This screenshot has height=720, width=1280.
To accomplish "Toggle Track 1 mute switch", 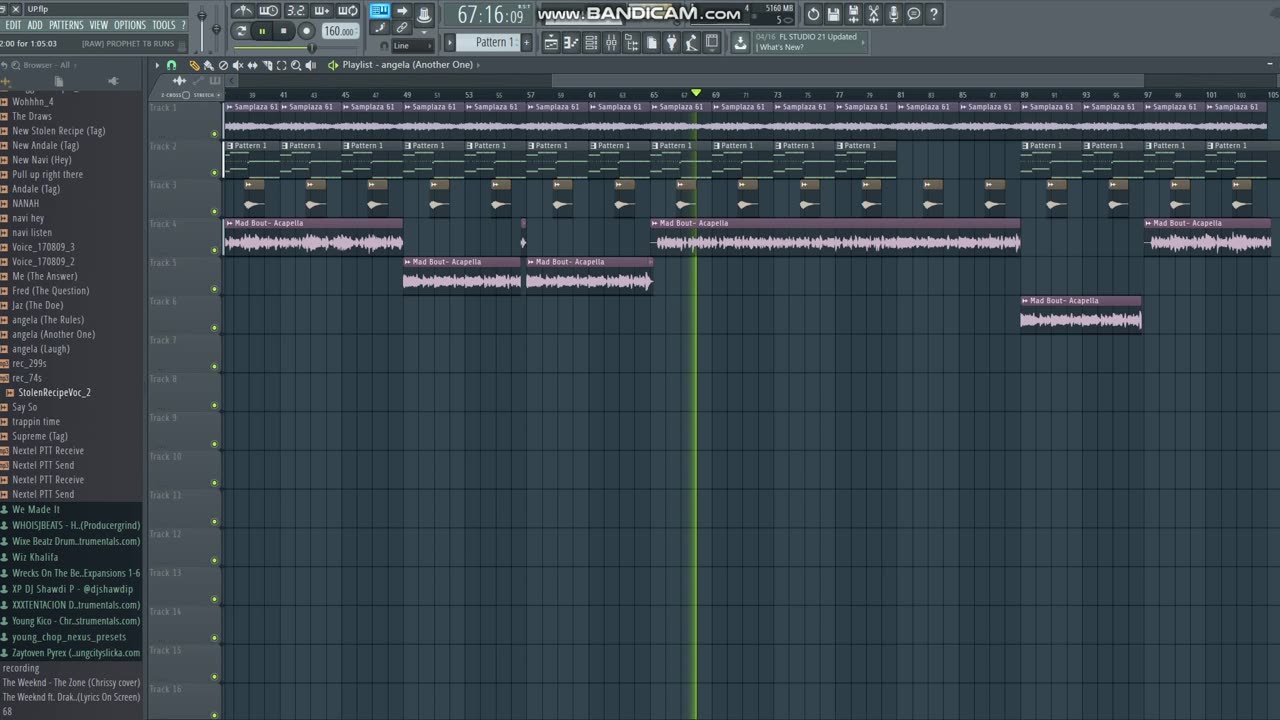I will 214,133.
